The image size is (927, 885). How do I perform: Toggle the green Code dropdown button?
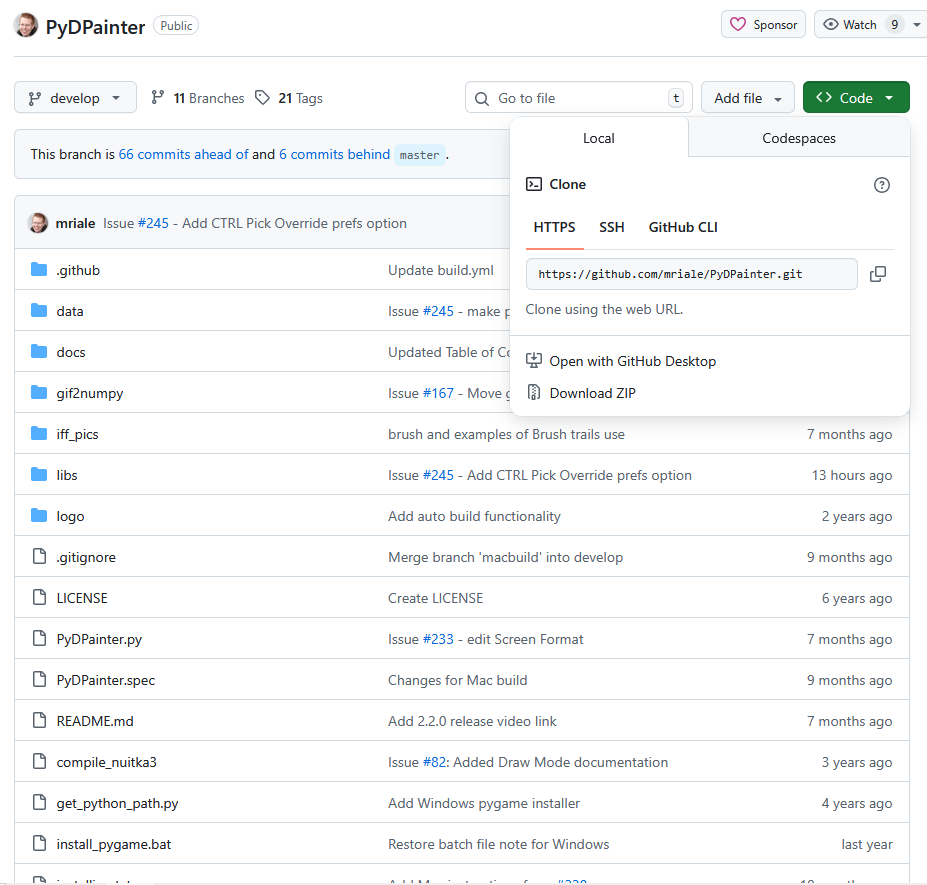pyautogui.click(x=855, y=98)
